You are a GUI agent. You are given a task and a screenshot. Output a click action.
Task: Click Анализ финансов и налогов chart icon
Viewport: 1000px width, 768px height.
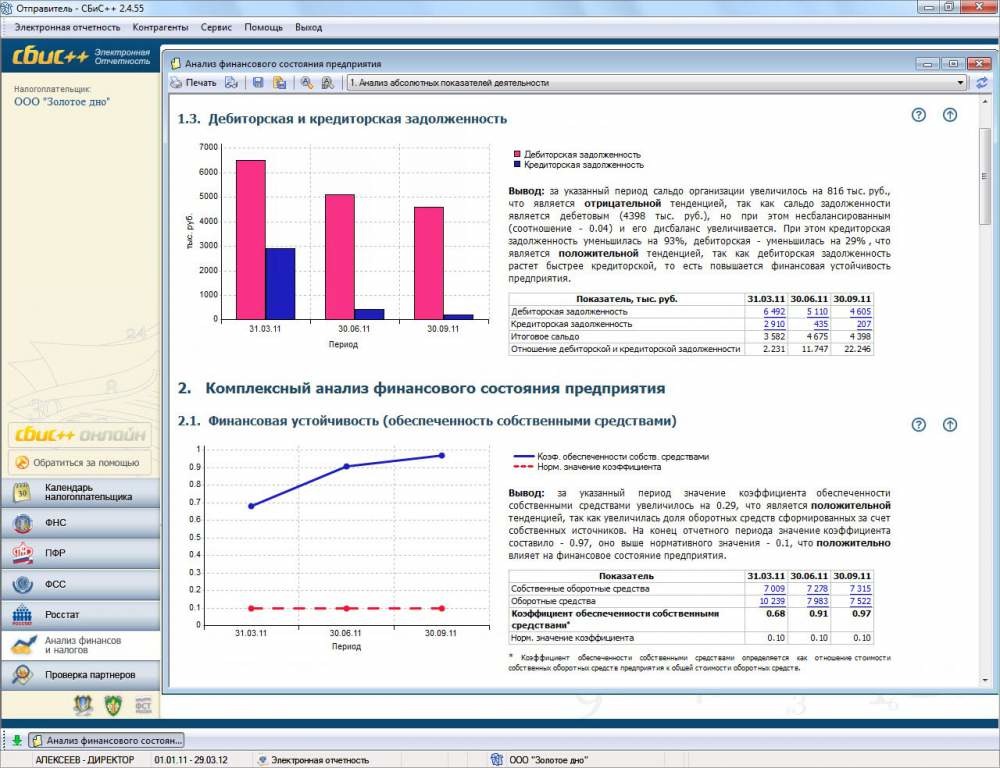point(22,645)
